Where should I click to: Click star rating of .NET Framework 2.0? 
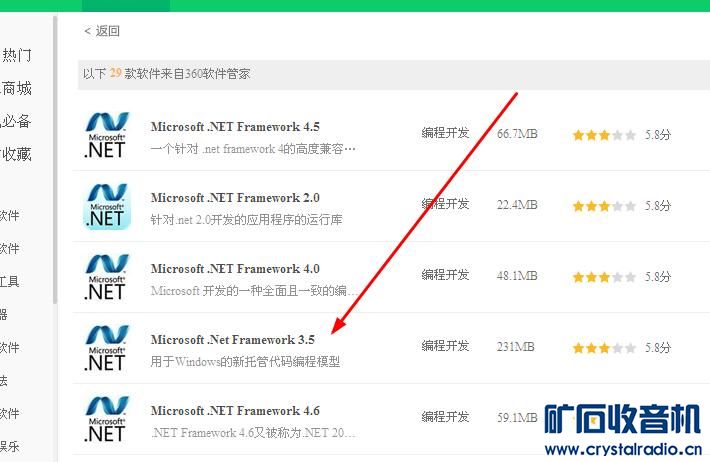click(x=604, y=206)
